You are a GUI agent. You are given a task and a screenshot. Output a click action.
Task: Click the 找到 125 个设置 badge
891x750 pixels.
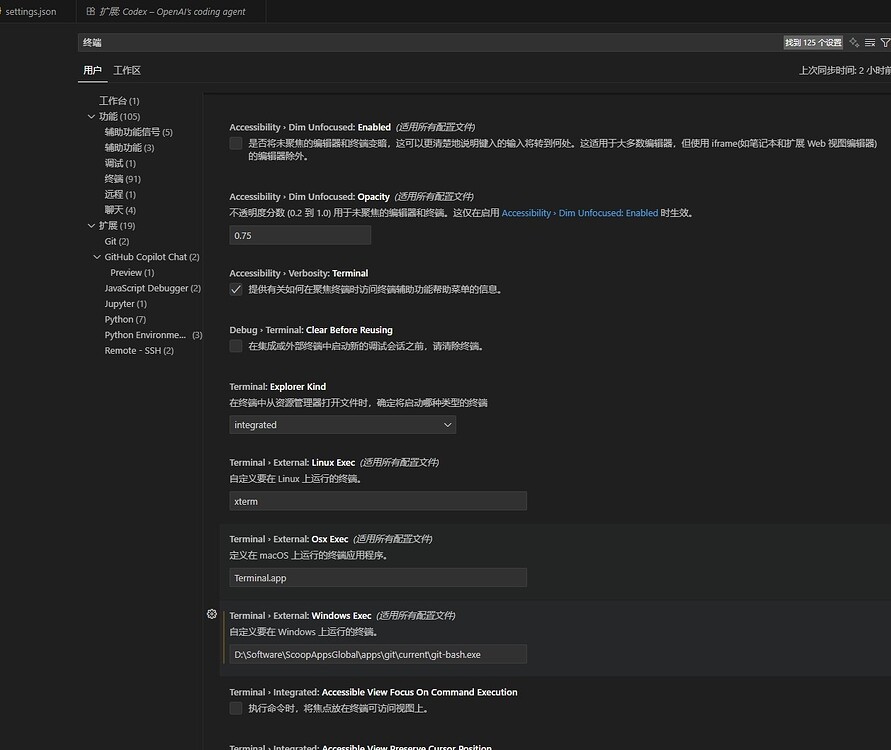pos(813,43)
